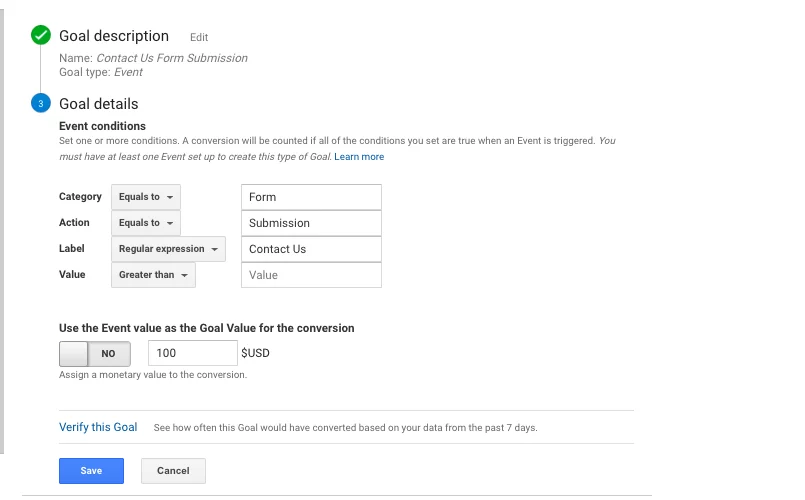Click the monetary value field showing 100
805x500 pixels.
click(193, 353)
